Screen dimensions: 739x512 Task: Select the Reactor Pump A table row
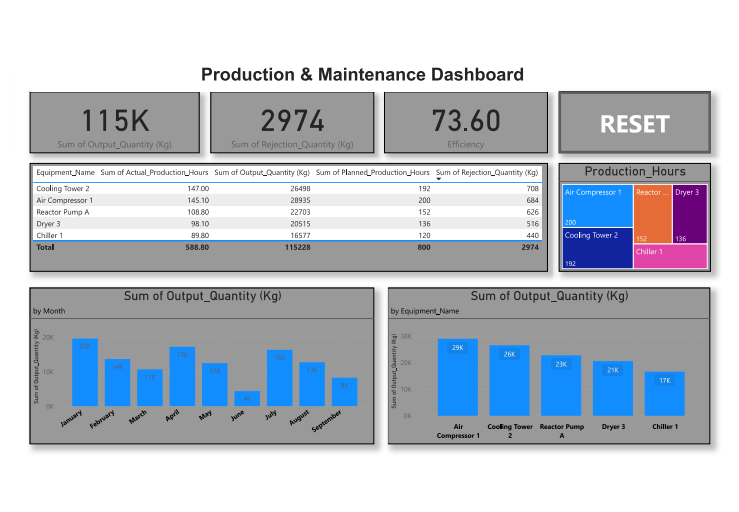click(287, 212)
